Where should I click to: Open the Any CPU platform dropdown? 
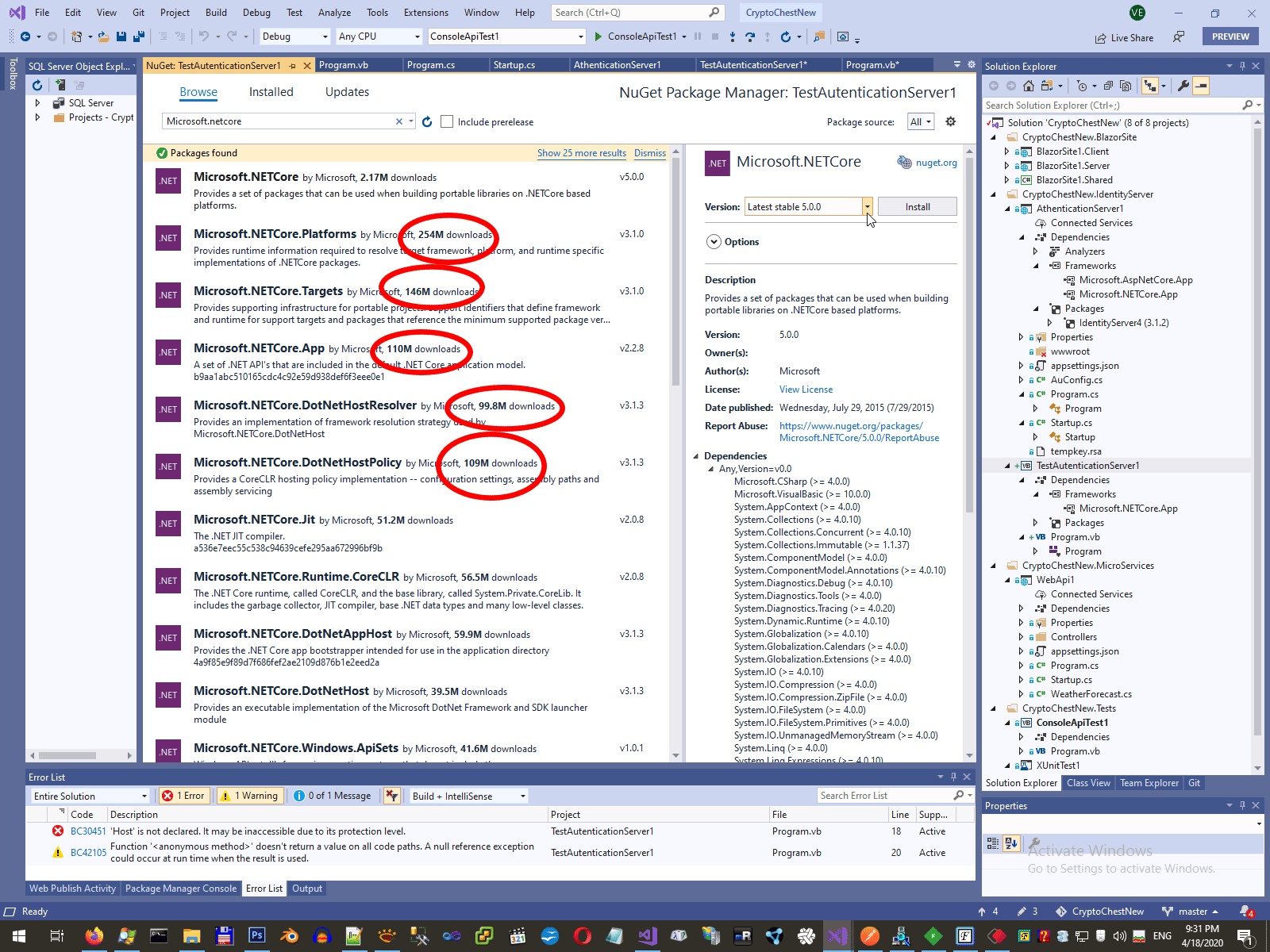(x=379, y=36)
